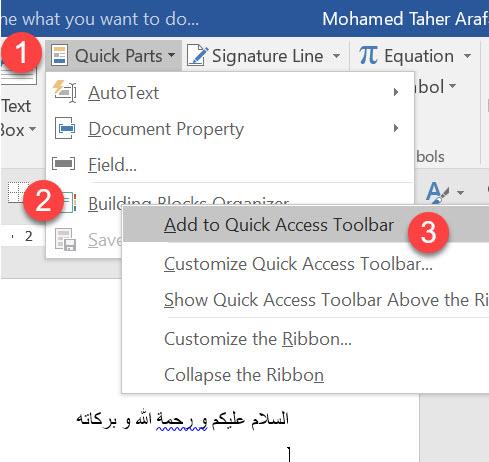Click the Tell me search box

click(x=100, y=19)
